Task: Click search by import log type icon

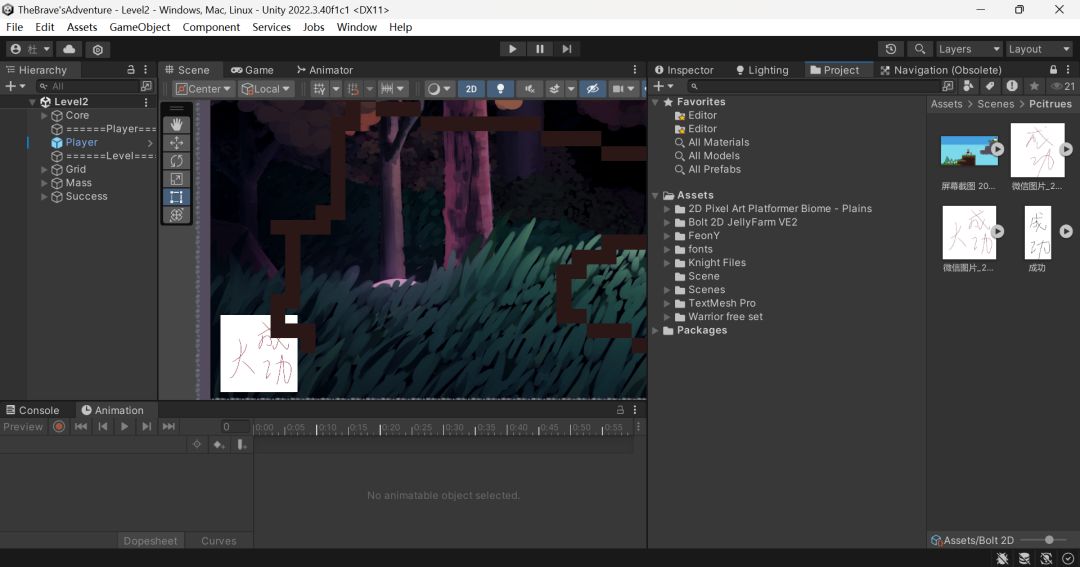Action: pyautogui.click(x=1012, y=86)
